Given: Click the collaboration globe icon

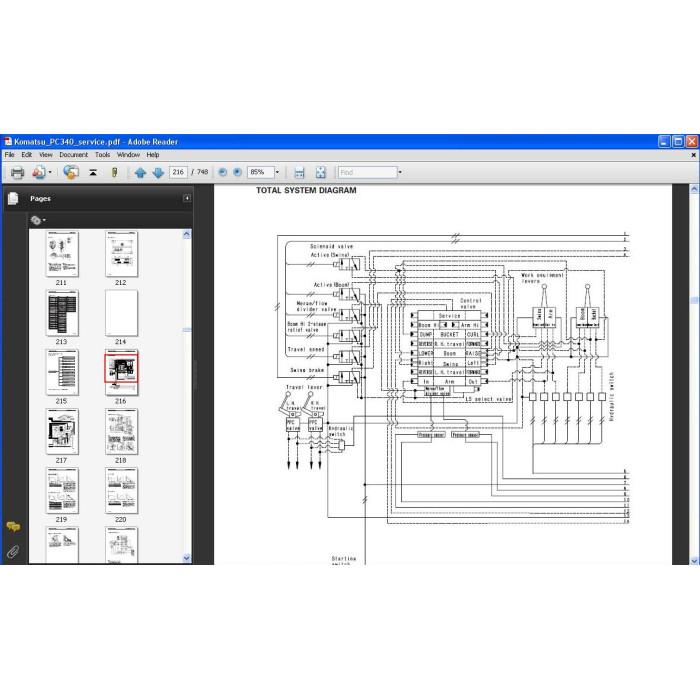Looking at the screenshot, I should tap(71, 172).
